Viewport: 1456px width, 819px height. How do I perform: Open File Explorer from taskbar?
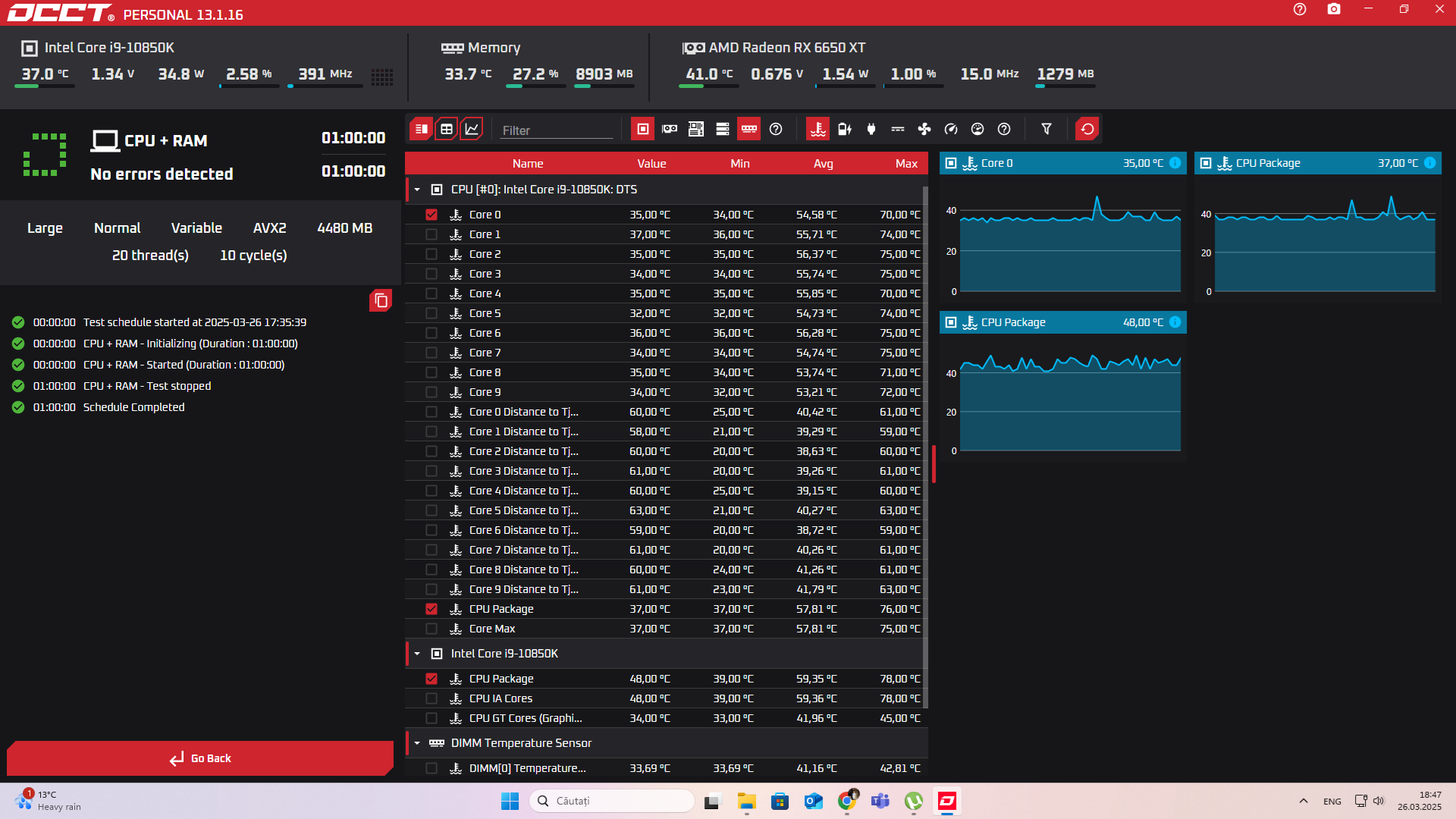point(746,801)
